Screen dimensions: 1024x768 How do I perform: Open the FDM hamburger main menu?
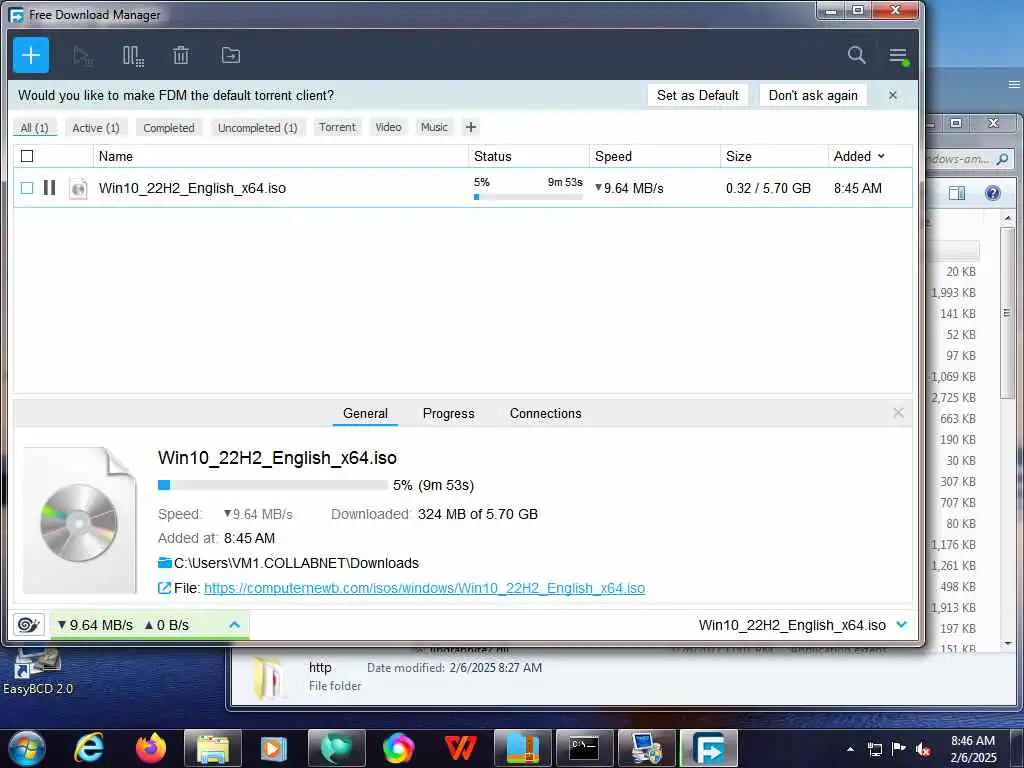click(899, 56)
